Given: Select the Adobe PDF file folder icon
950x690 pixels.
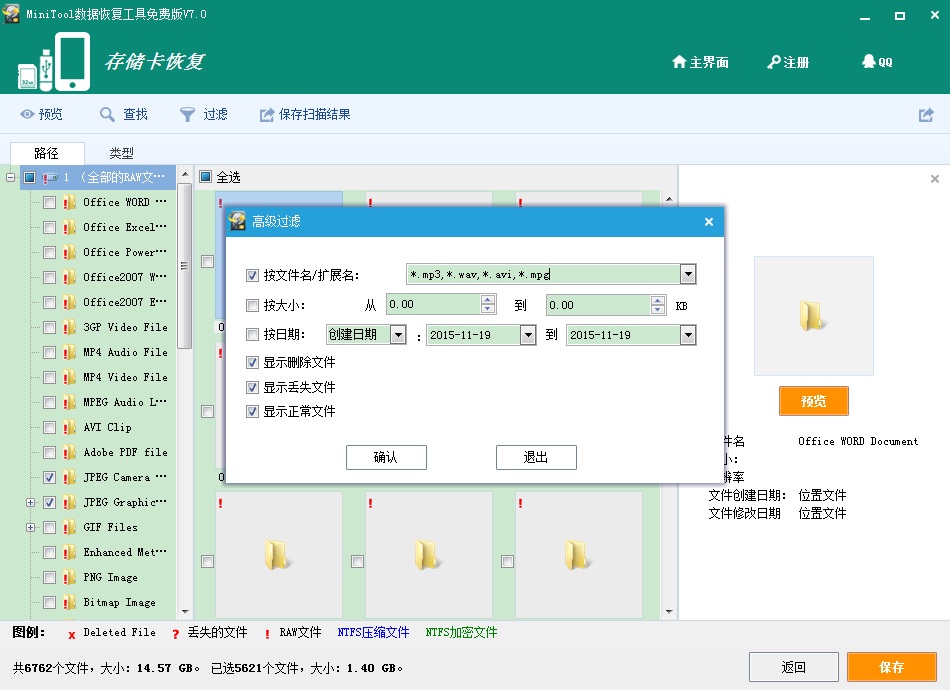Looking at the screenshot, I should coord(70,453).
